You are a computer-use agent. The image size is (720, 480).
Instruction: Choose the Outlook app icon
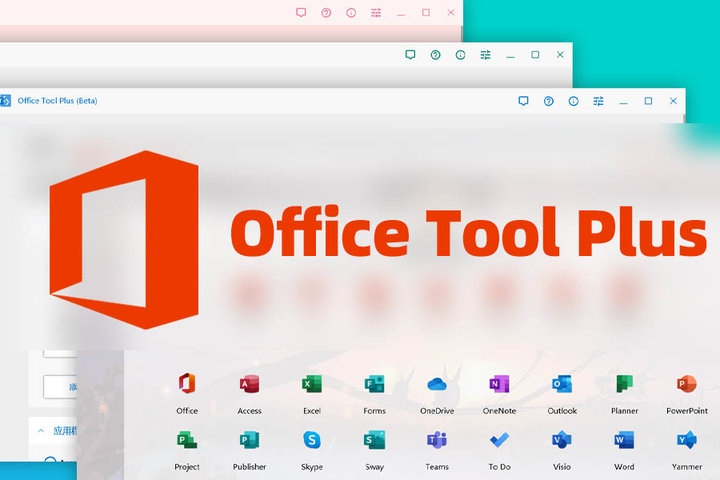[x=562, y=385]
